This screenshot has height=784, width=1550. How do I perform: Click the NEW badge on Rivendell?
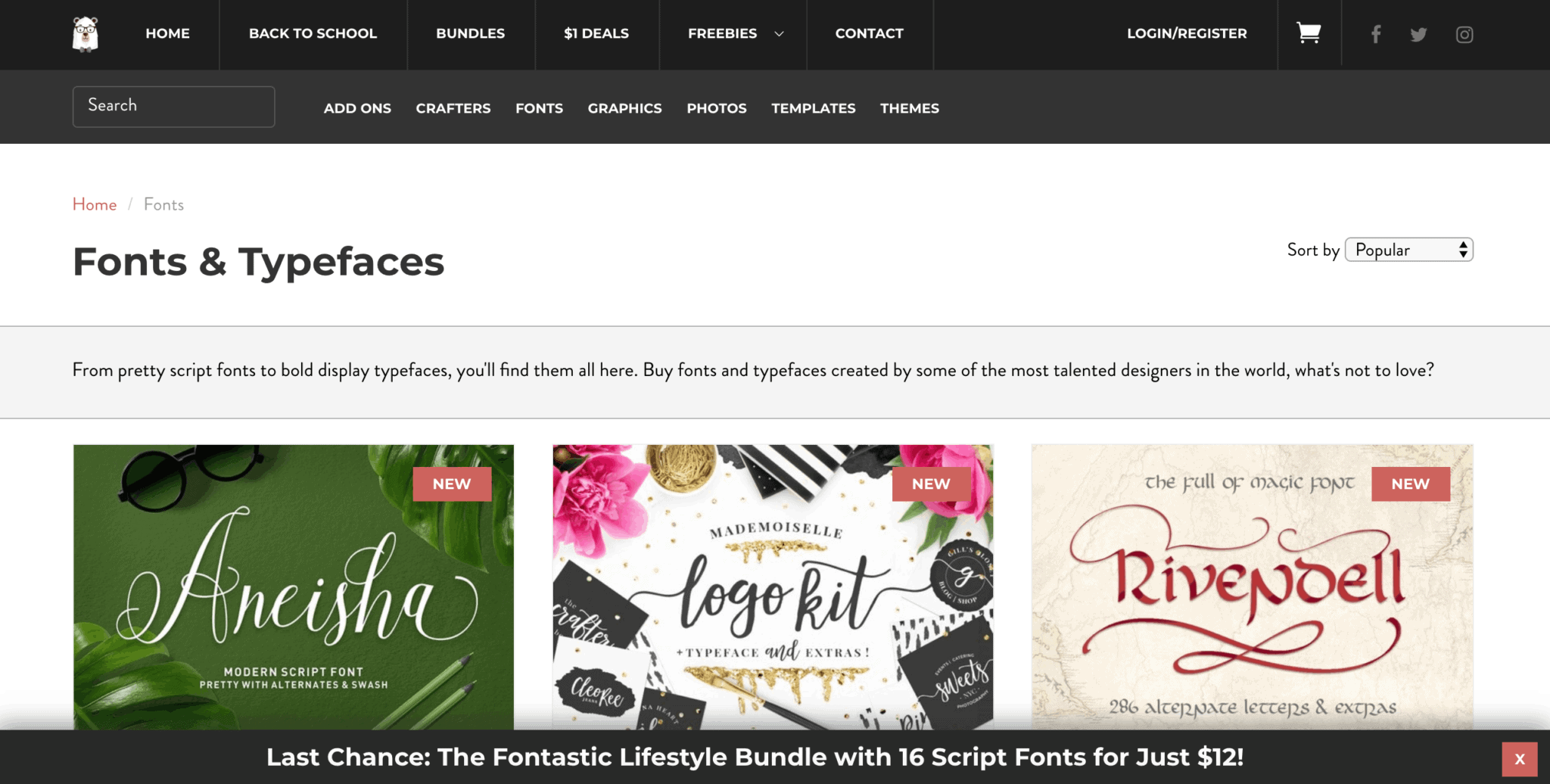(1410, 484)
